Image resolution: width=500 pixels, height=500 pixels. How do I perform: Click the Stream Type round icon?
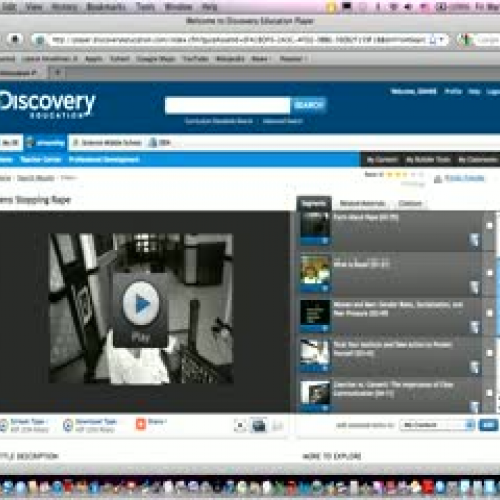tap(3, 425)
